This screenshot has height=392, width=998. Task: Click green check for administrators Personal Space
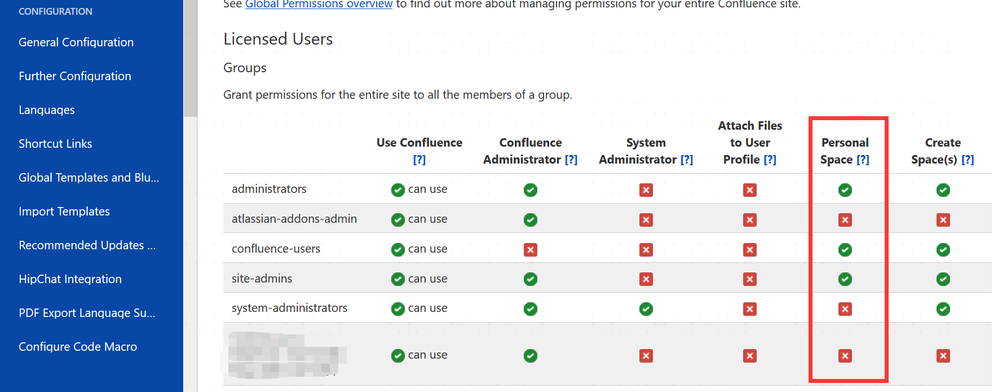(845, 190)
